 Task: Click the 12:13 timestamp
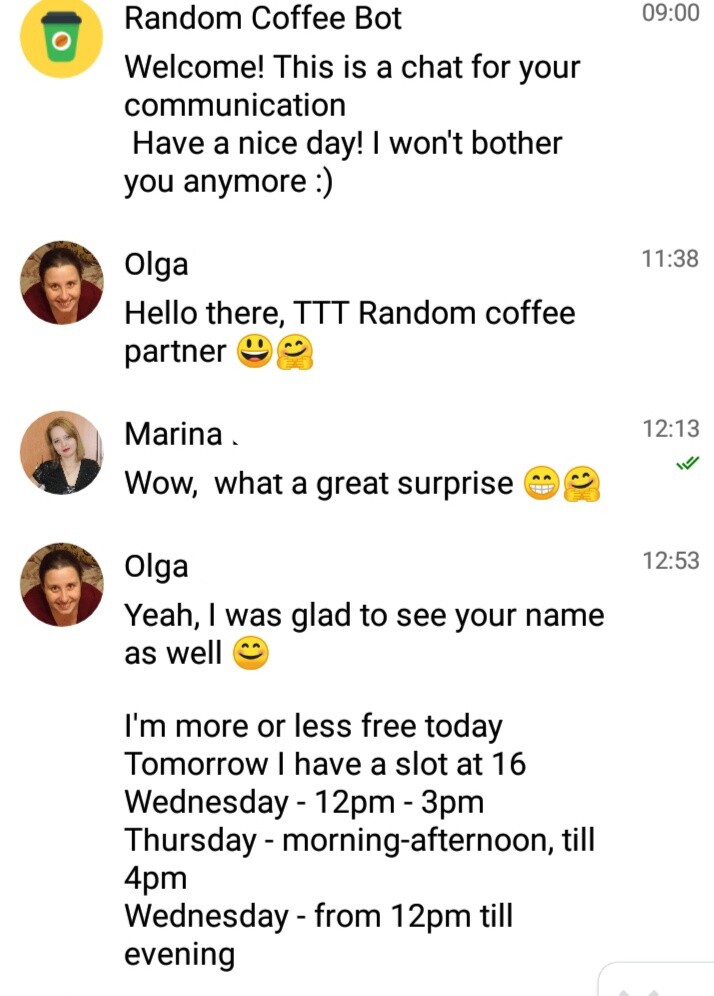click(x=671, y=429)
